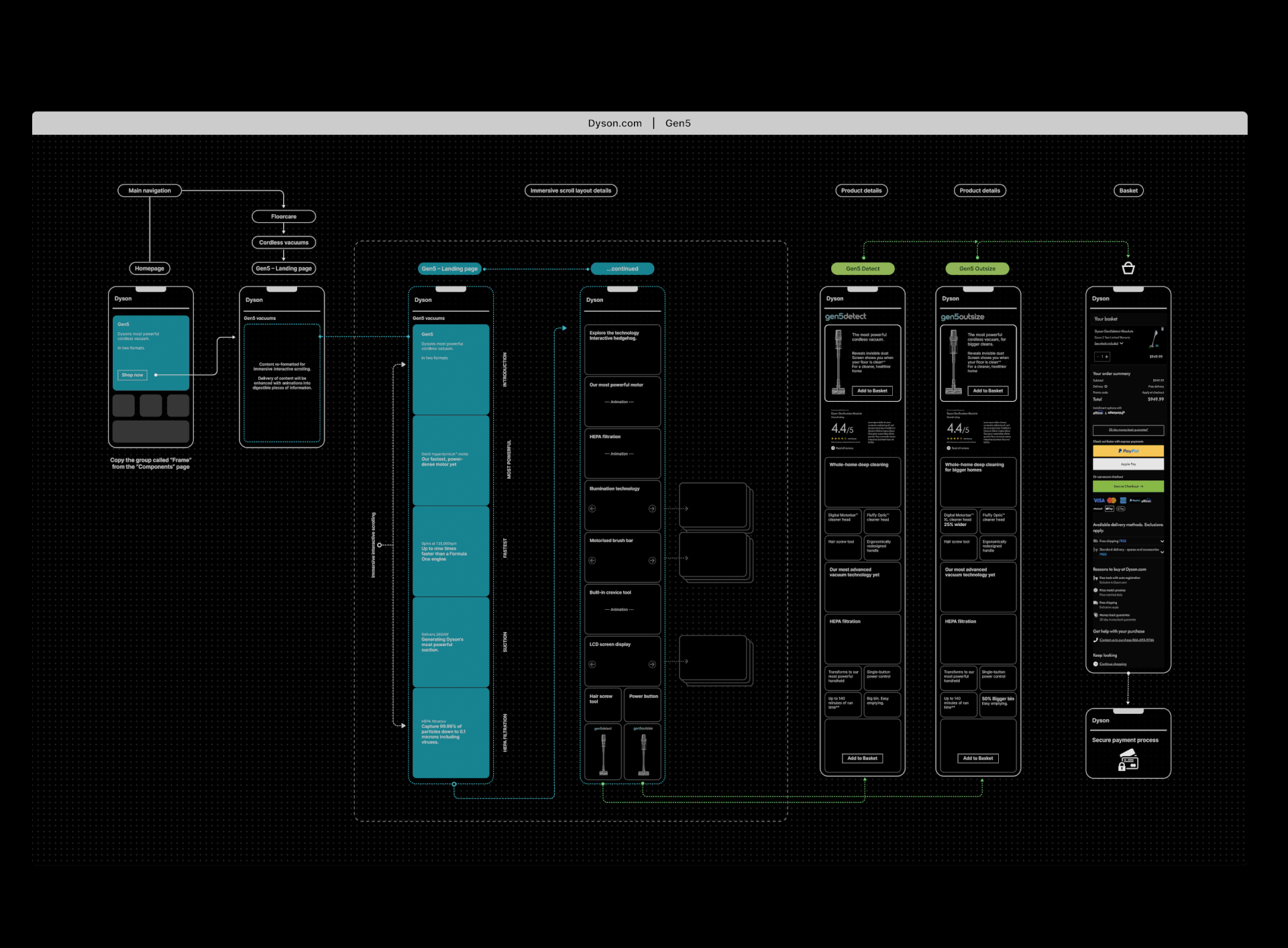1288x948 pixels.
Task: Click the yellow PayPal button
Action: click(x=1128, y=451)
